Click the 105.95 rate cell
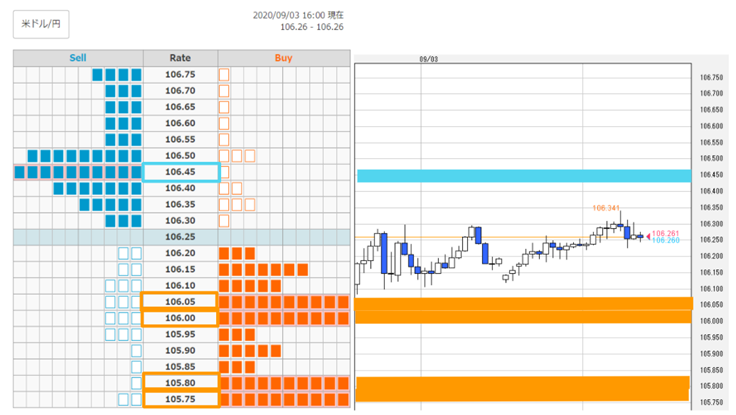 point(180,334)
